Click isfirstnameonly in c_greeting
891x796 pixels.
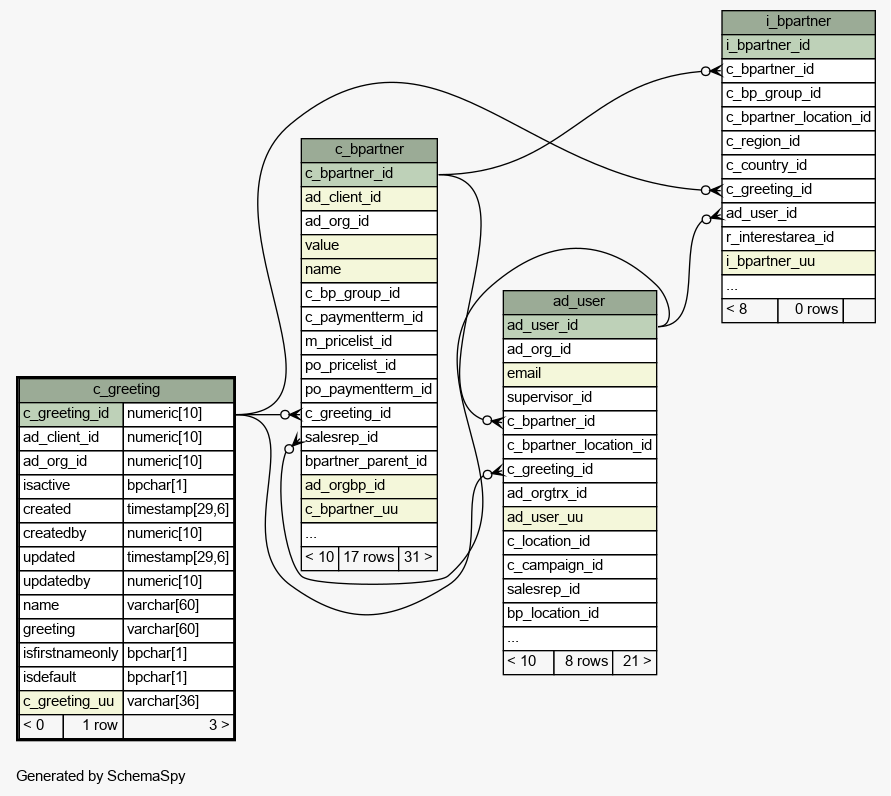pyautogui.click(x=71, y=654)
